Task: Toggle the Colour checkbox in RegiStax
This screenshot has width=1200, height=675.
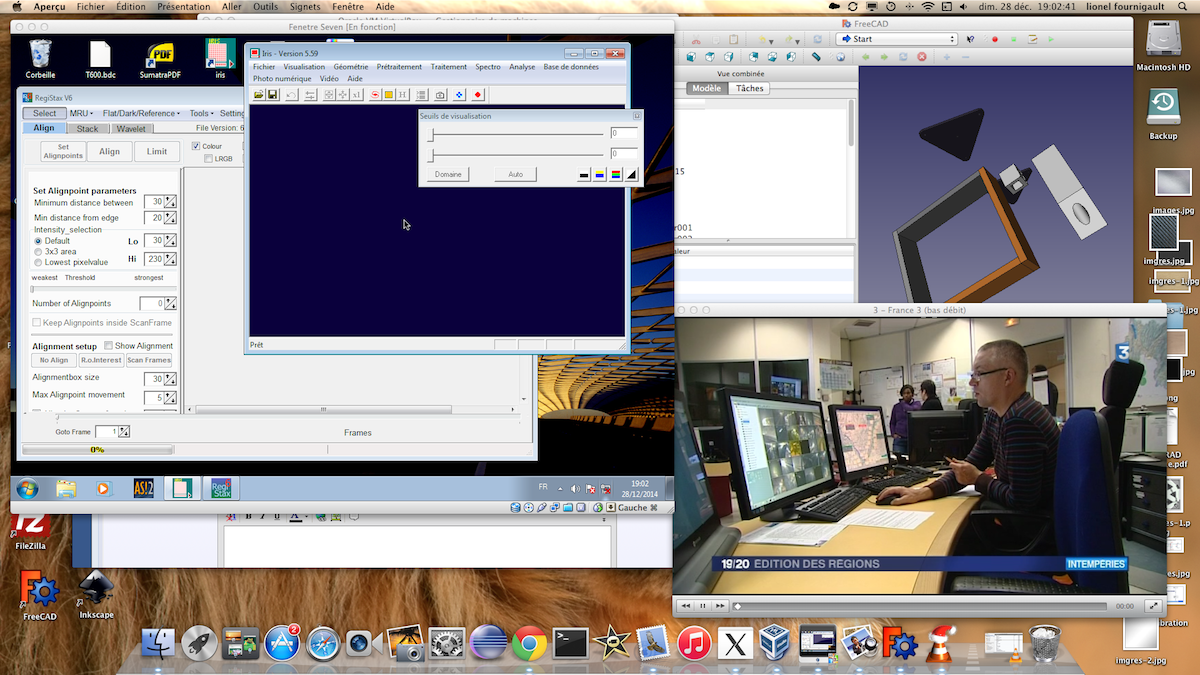Action: pos(196,146)
